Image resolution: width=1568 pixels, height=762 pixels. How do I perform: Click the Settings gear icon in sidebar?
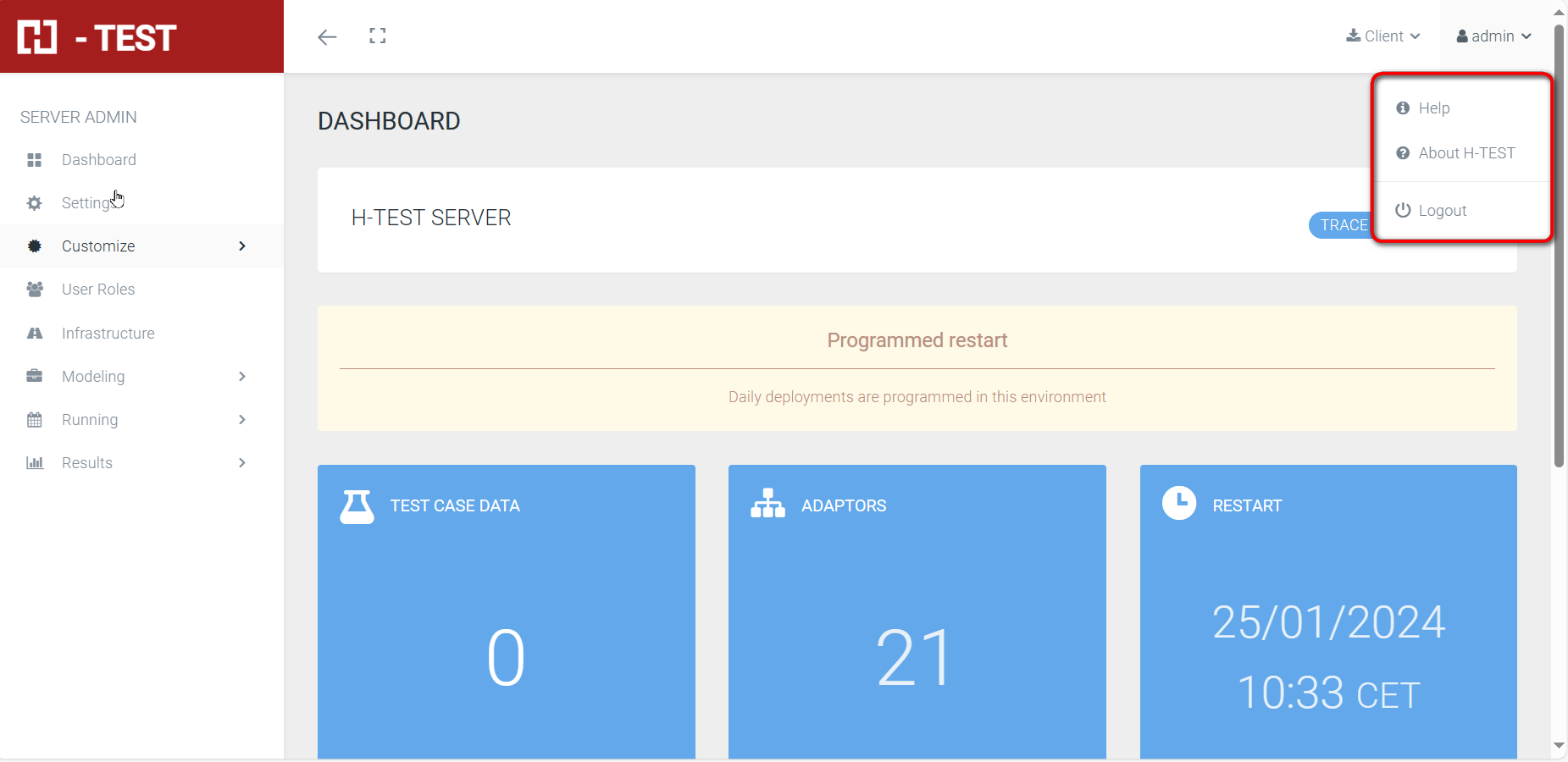35,203
